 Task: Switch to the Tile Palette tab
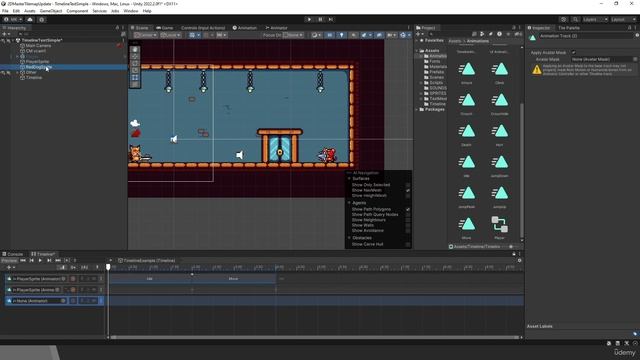pos(569,28)
